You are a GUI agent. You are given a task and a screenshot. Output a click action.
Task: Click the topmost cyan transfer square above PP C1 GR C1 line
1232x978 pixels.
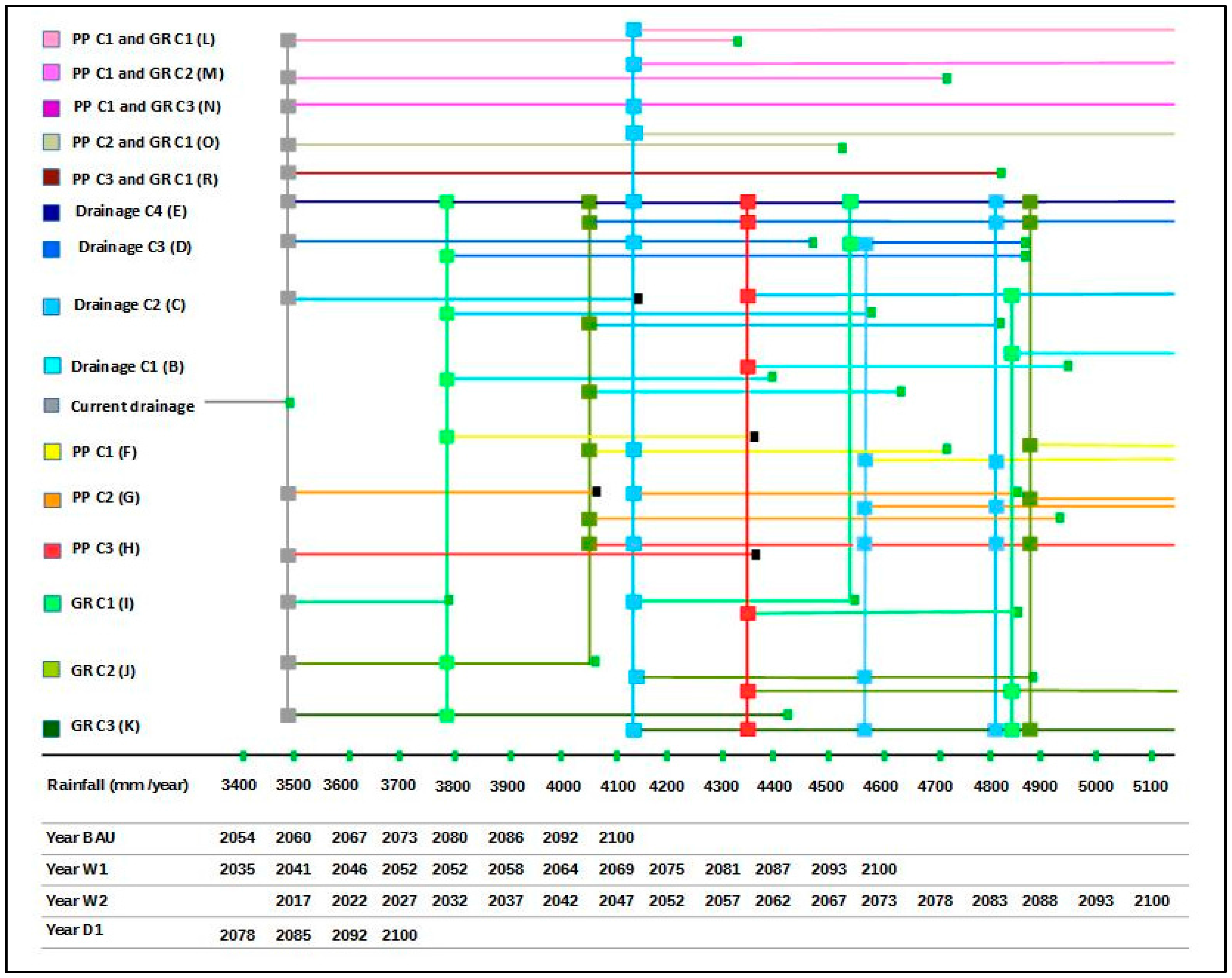(633, 30)
